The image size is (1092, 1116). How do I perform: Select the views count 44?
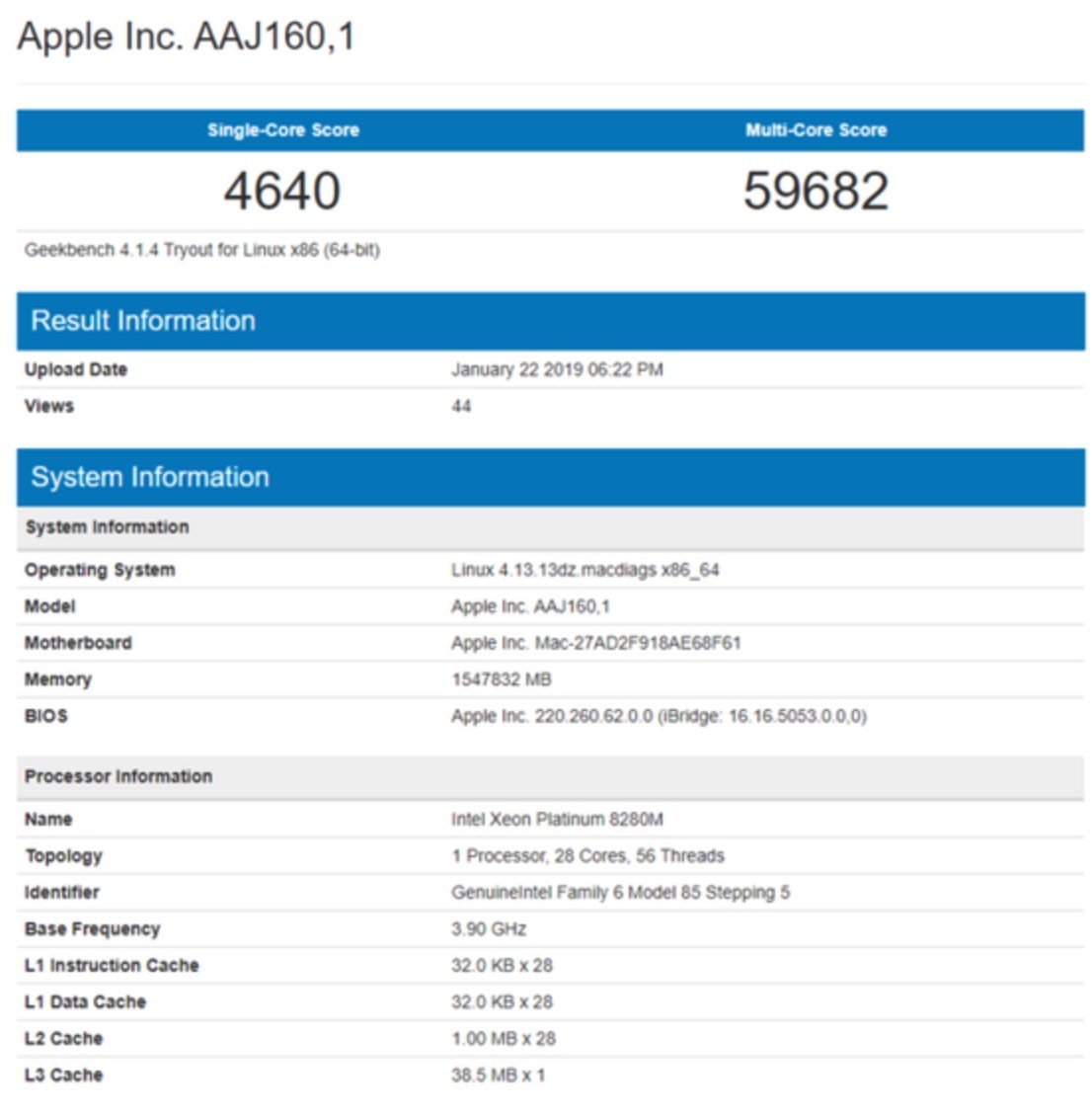461,406
